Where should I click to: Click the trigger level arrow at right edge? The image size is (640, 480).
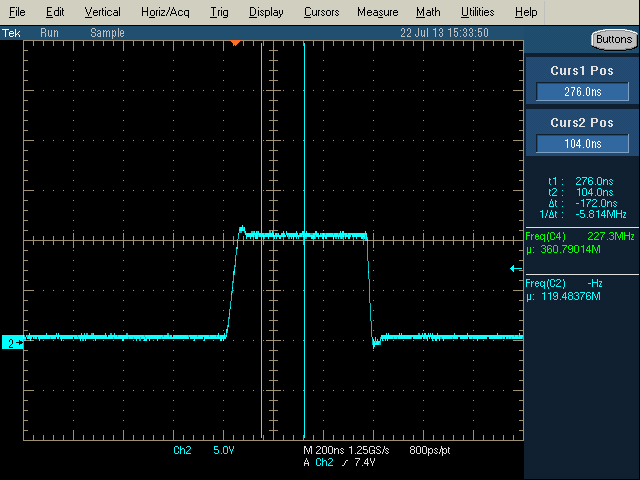(x=516, y=268)
